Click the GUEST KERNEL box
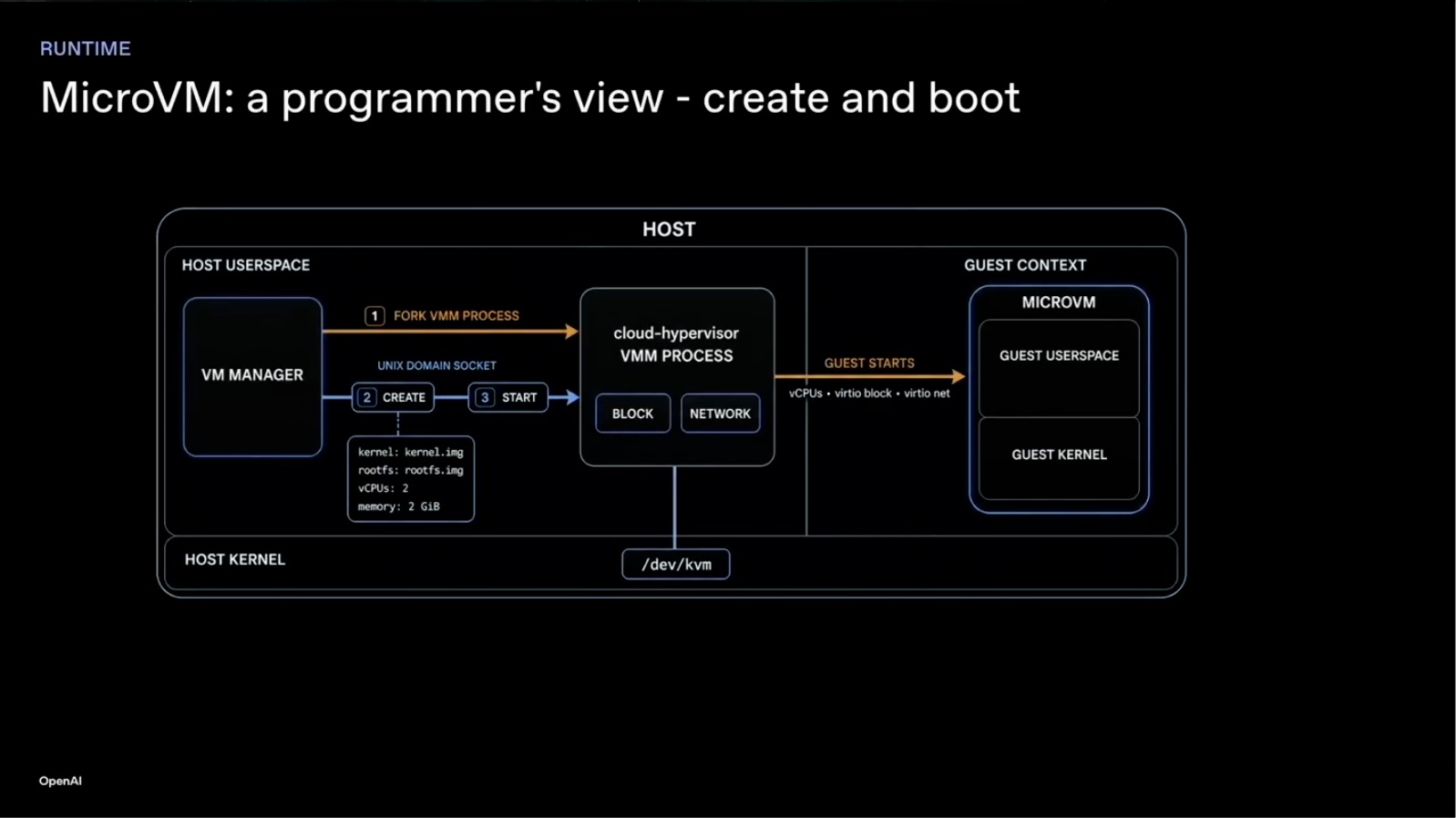1456x818 pixels. coord(1059,458)
